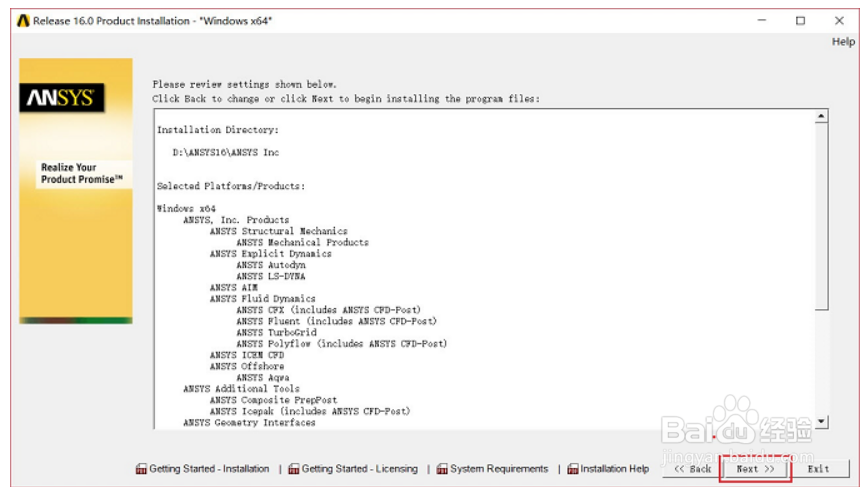Minimize the installer window

[x=762, y=21]
